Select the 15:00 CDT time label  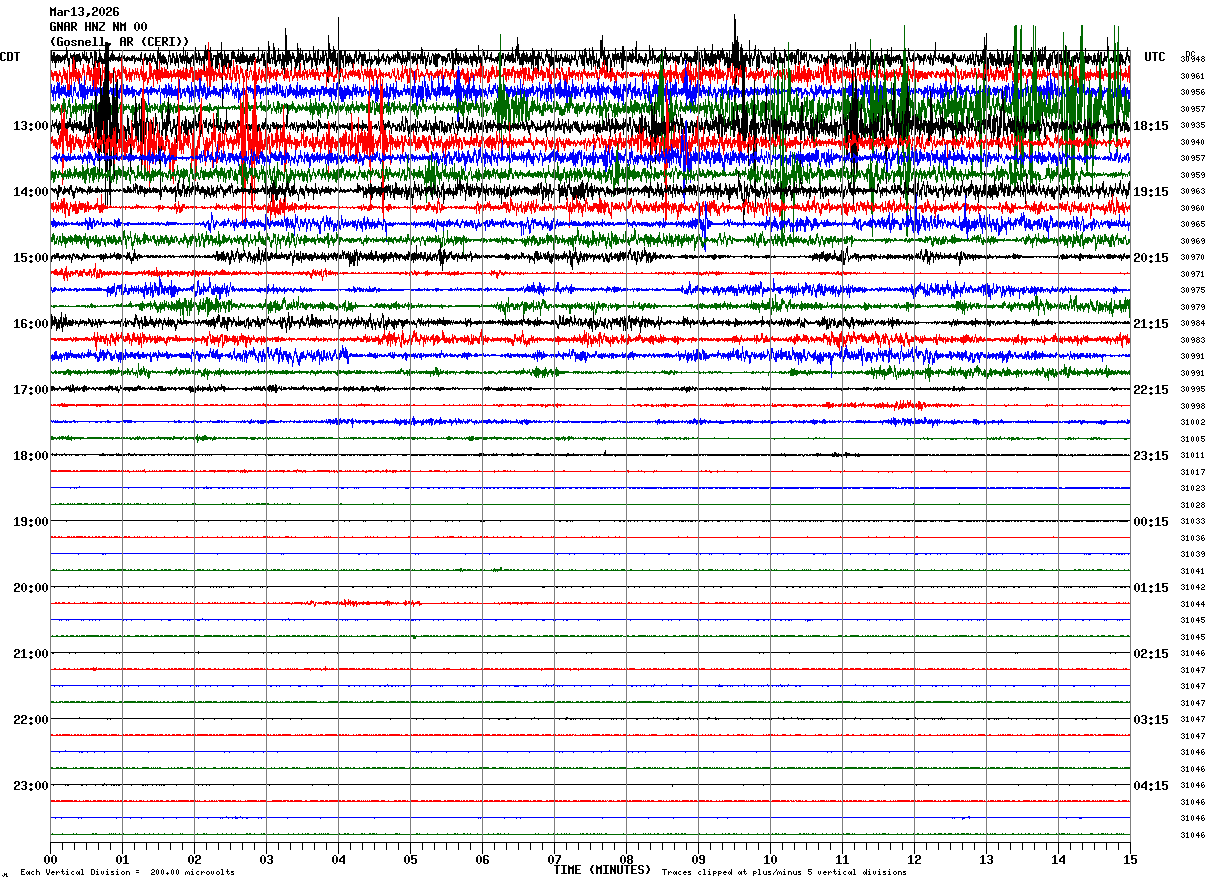click(x=31, y=258)
